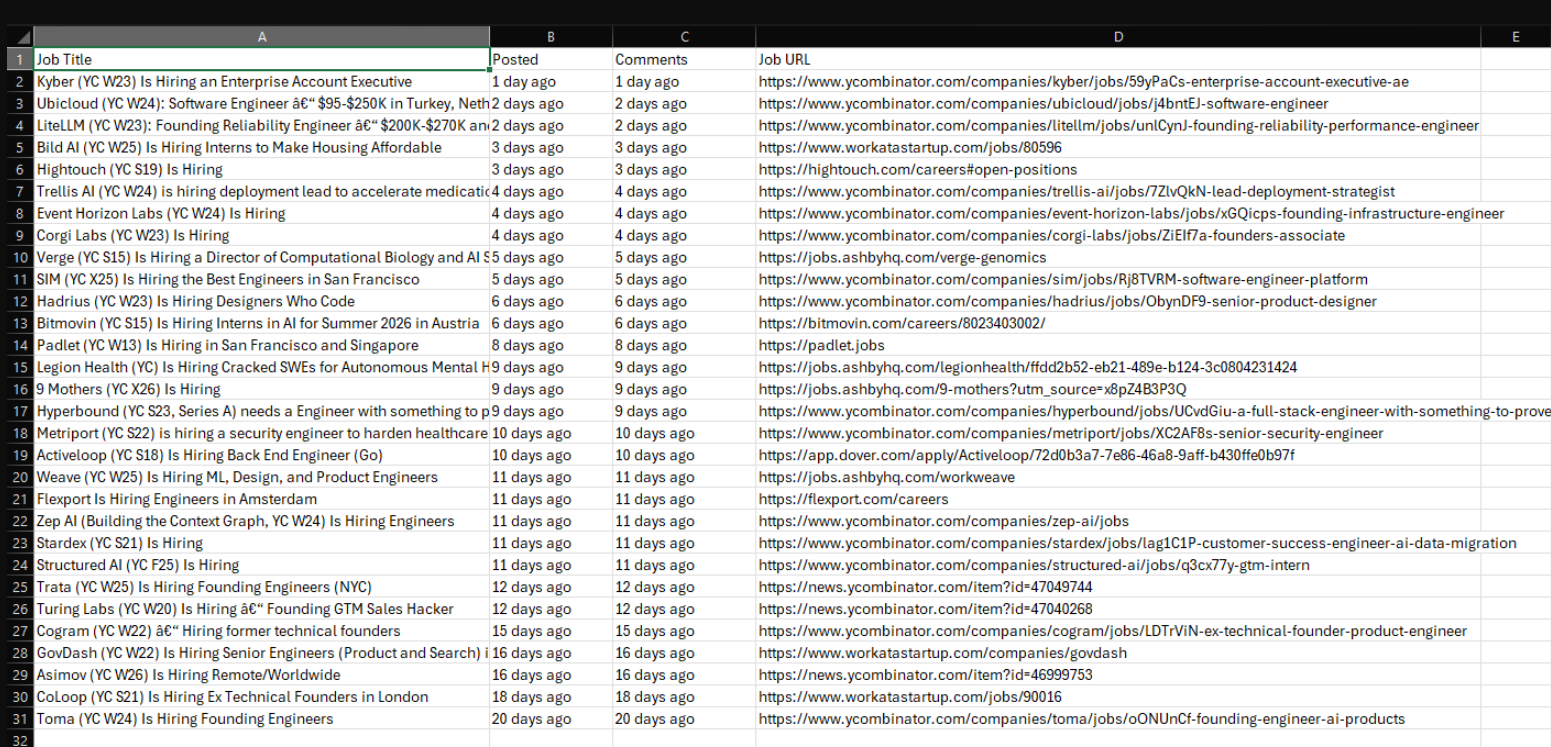The width and height of the screenshot is (1551, 747).
Task: Select the Structured AI (YC F25) title cell
Action: click(x=262, y=565)
